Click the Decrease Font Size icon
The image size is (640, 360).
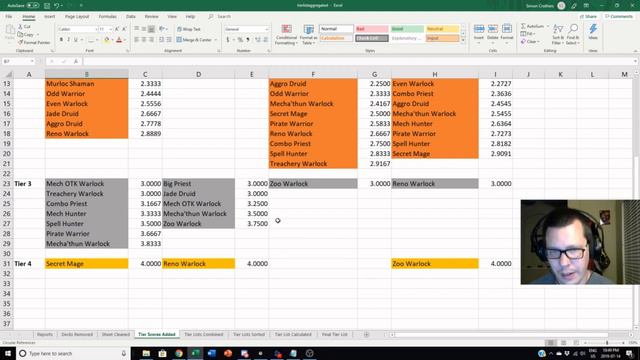point(124,29)
